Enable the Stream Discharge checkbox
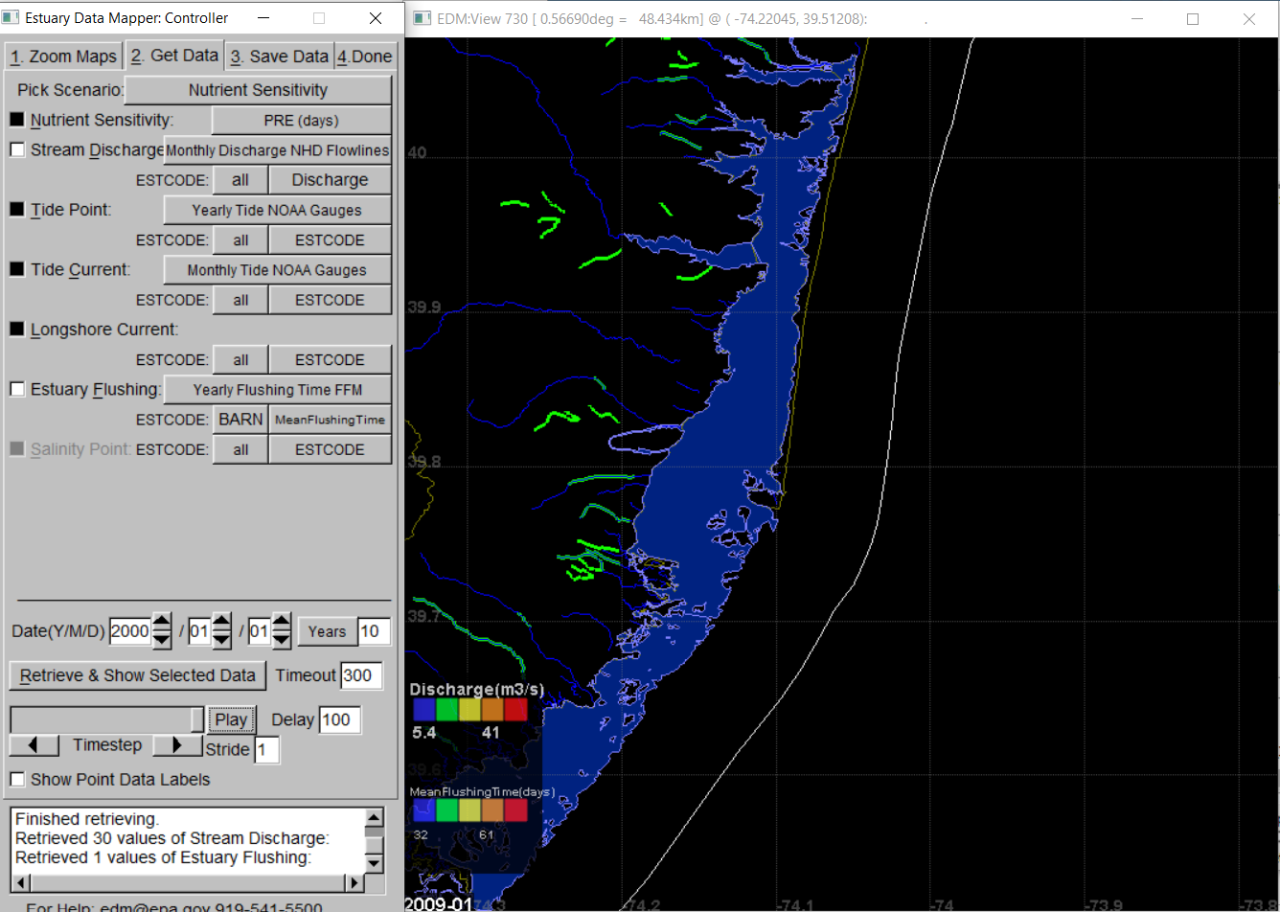The height and width of the screenshot is (912, 1280). [17, 149]
